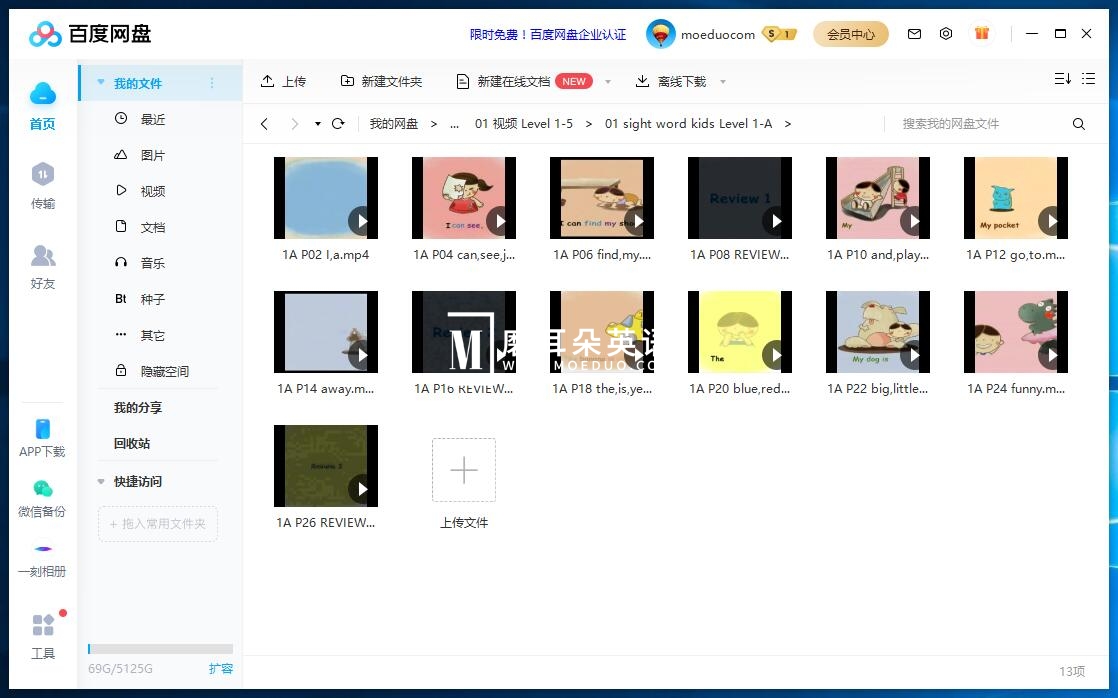1118x698 pixels.
Task: Open the settings gear icon
Action: (x=946, y=33)
